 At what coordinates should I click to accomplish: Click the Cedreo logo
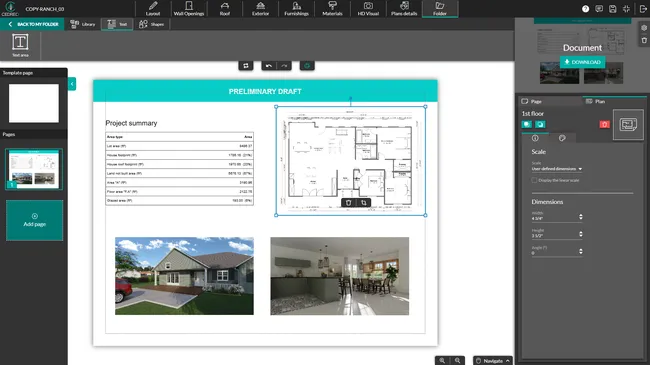pos(10,8)
